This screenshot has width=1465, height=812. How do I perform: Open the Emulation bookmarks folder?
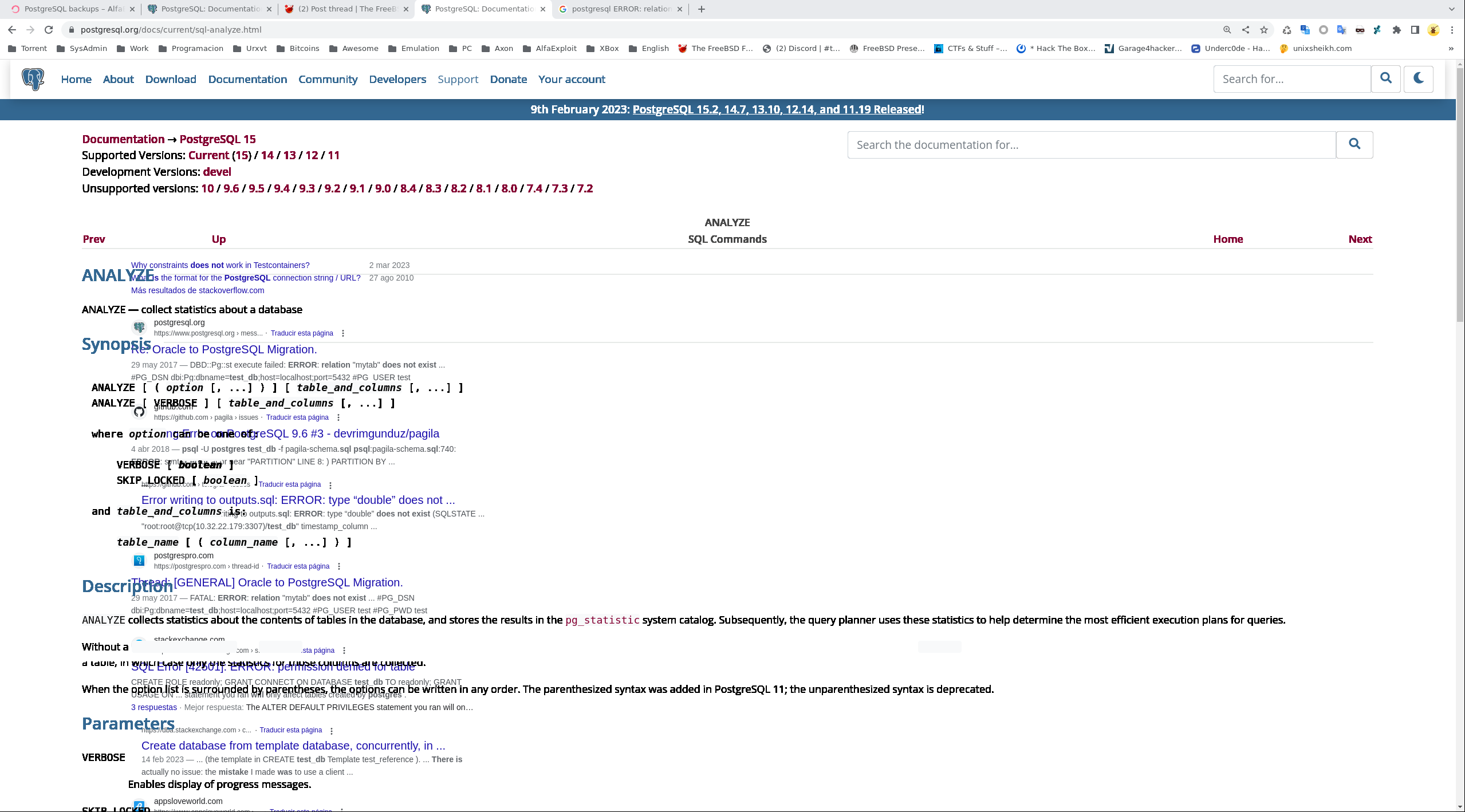pos(413,49)
